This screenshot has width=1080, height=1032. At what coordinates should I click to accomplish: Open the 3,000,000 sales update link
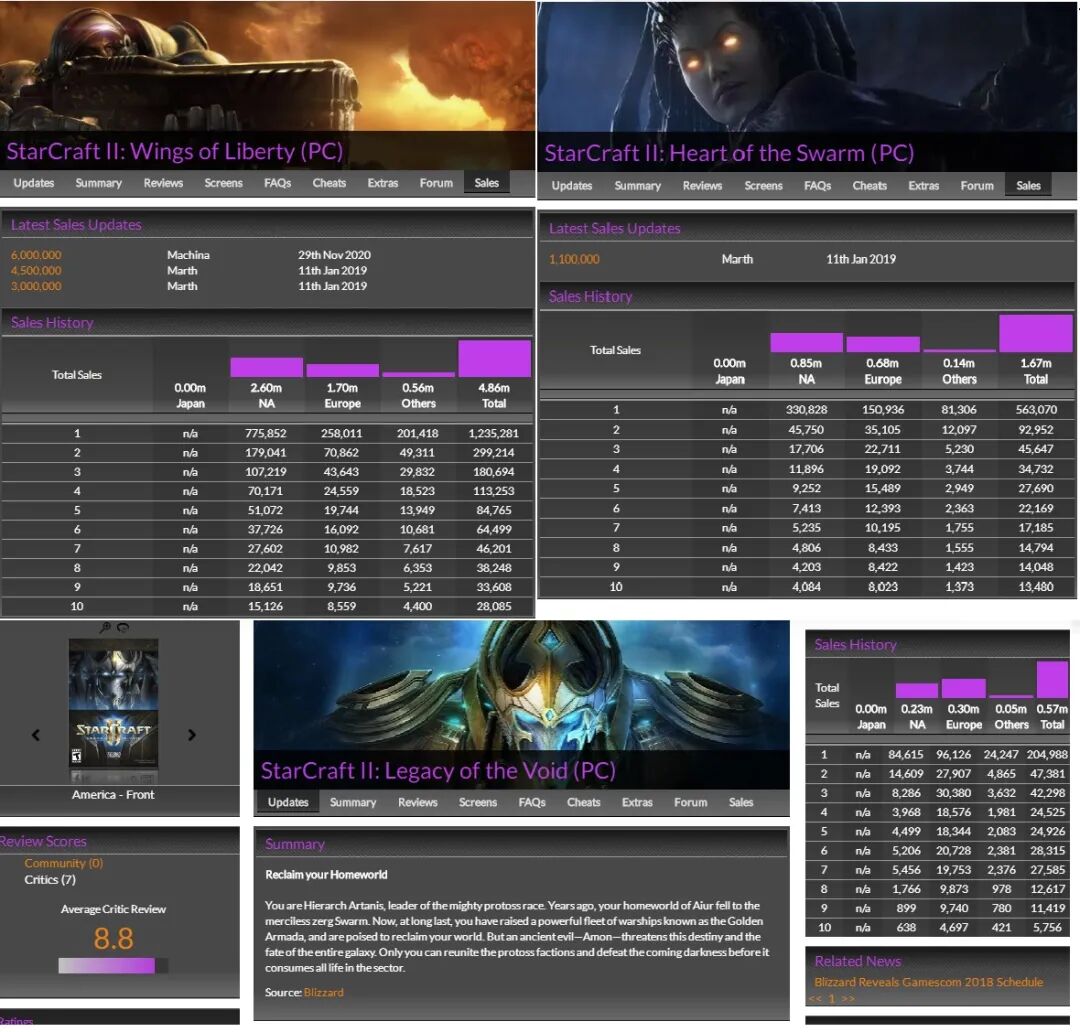[36, 286]
